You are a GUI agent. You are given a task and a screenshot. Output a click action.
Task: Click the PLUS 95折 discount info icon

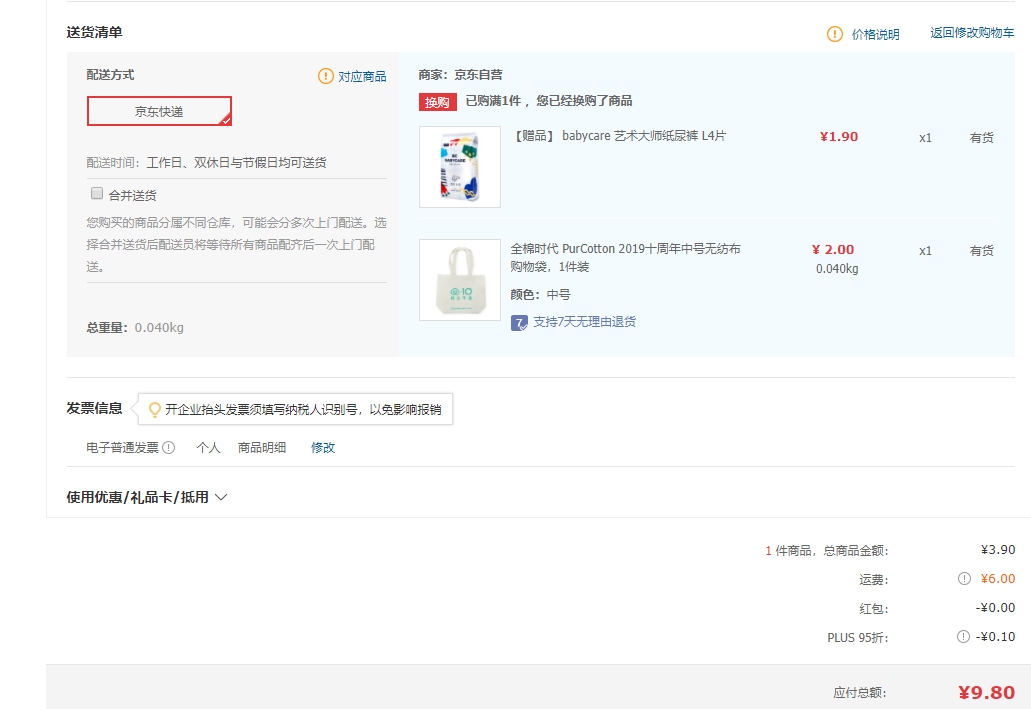[963, 637]
